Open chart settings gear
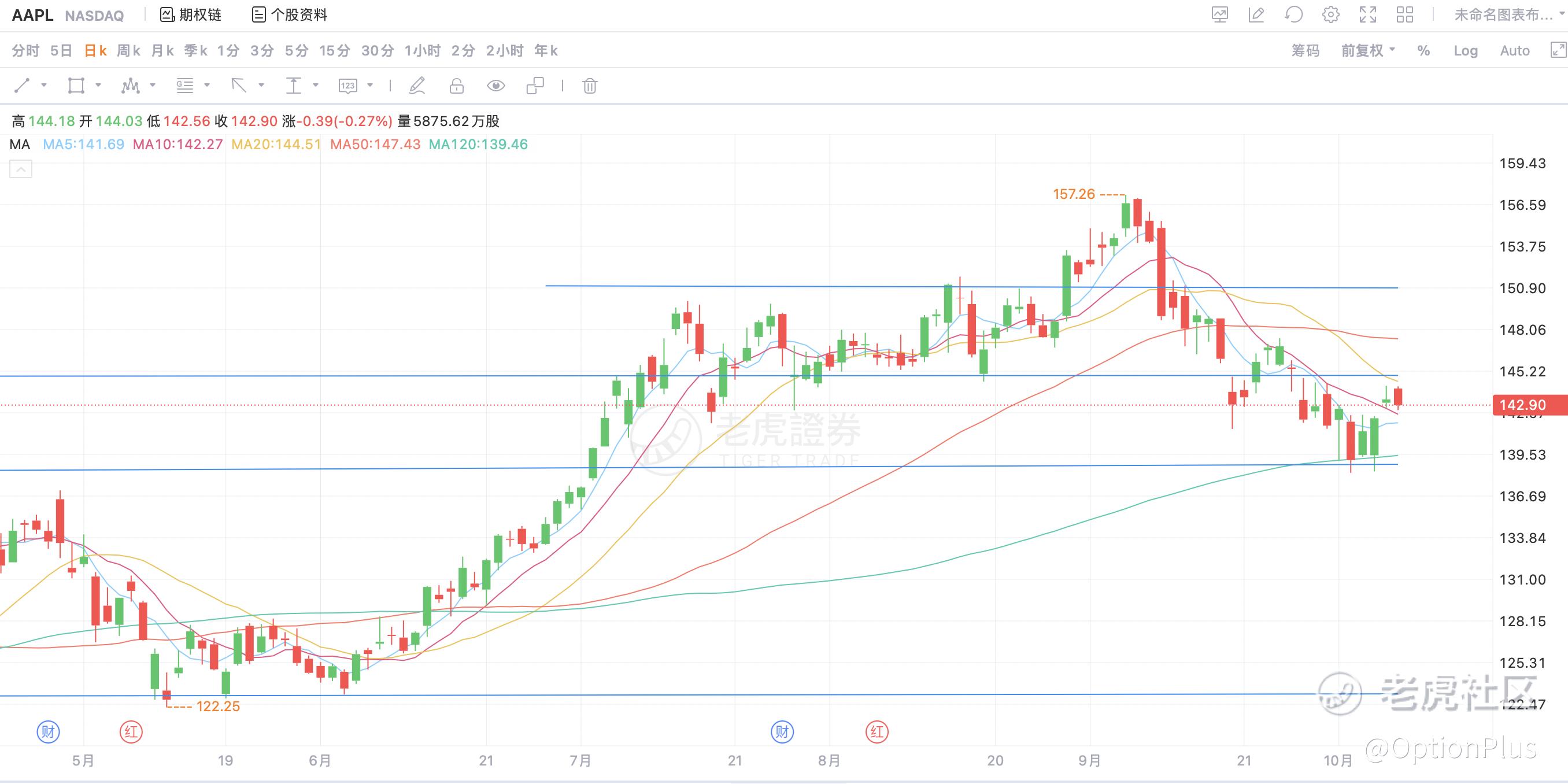Screen dimensions: 1568x784 point(1330,14)
